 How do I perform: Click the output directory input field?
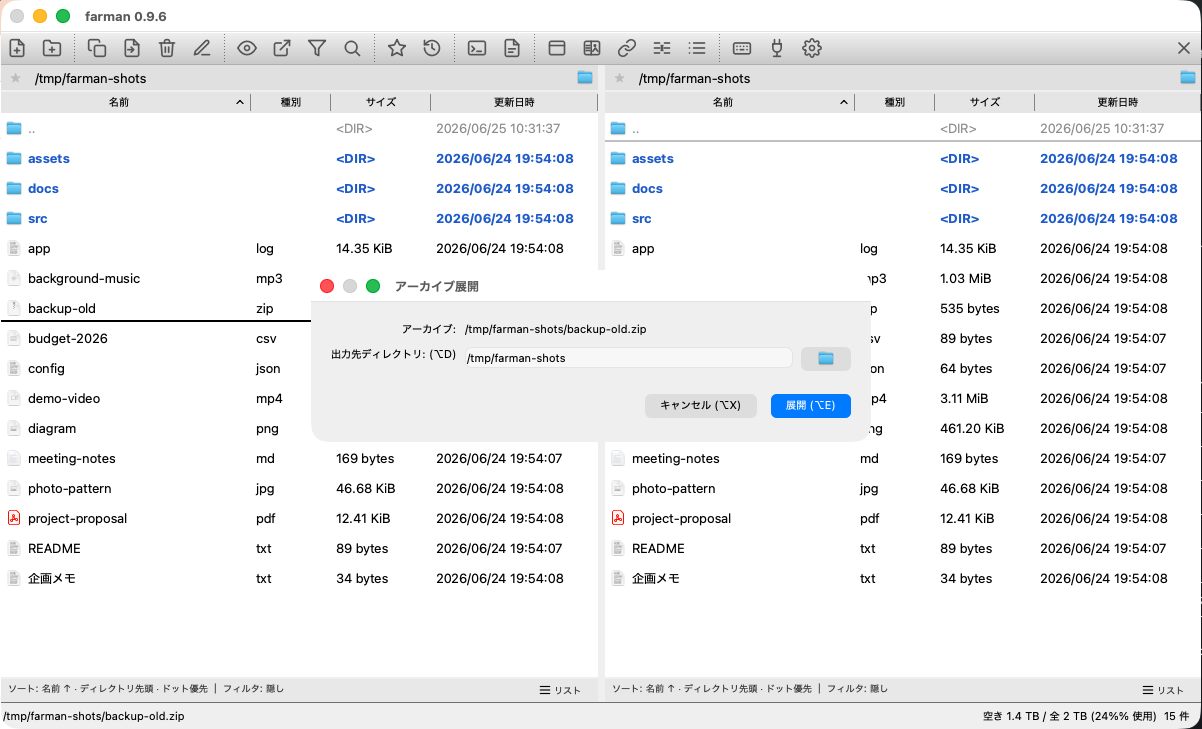[x=628, y=358]
